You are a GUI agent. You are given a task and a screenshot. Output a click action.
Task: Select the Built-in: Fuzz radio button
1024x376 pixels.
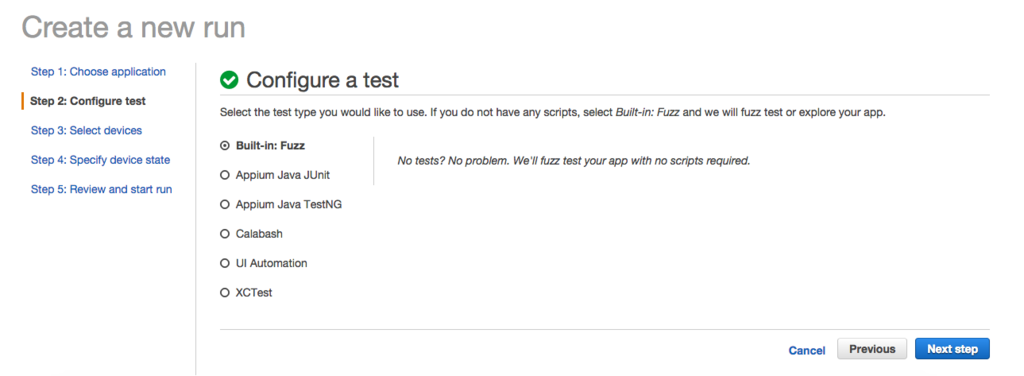click(x=225, y=146)
